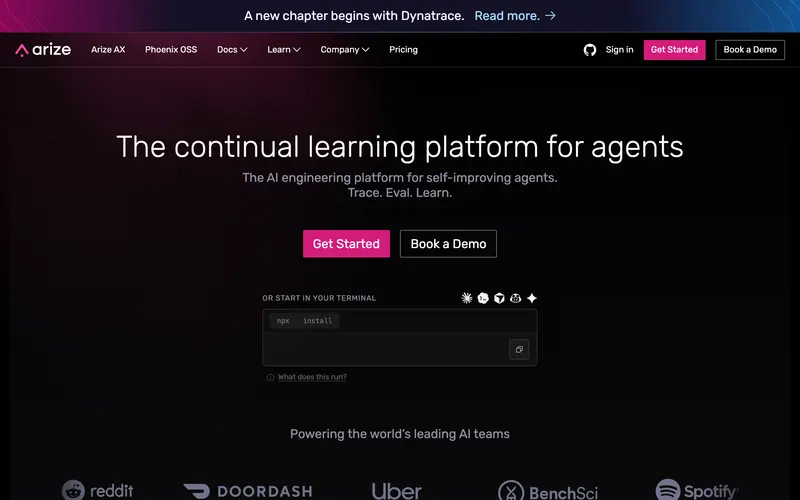Click the BenchSci logo
Image resolution: width=800 pixels, height=500 pixels.
point(547,491)
